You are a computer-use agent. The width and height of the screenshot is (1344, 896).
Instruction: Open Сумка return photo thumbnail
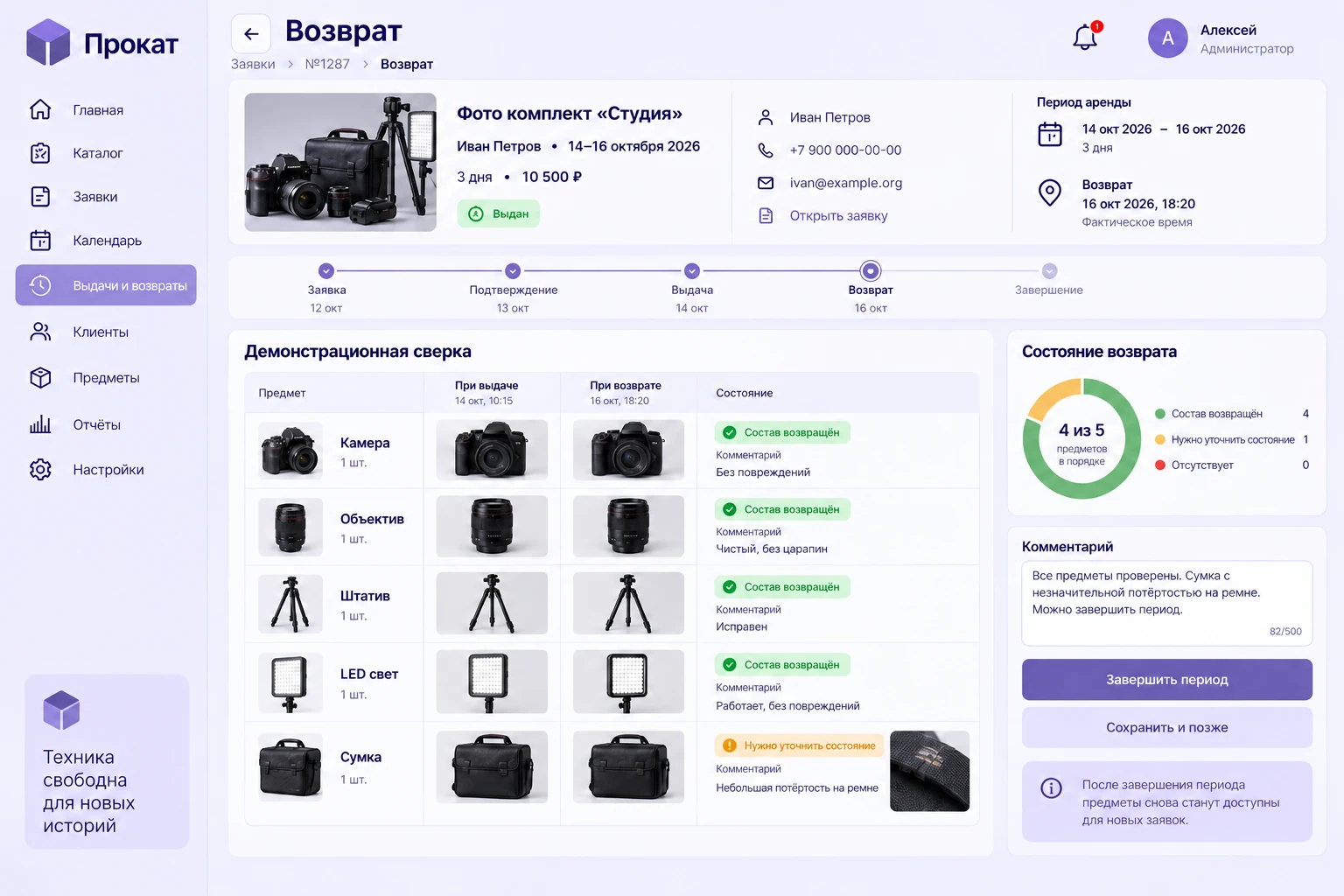(x=628, y=766)
